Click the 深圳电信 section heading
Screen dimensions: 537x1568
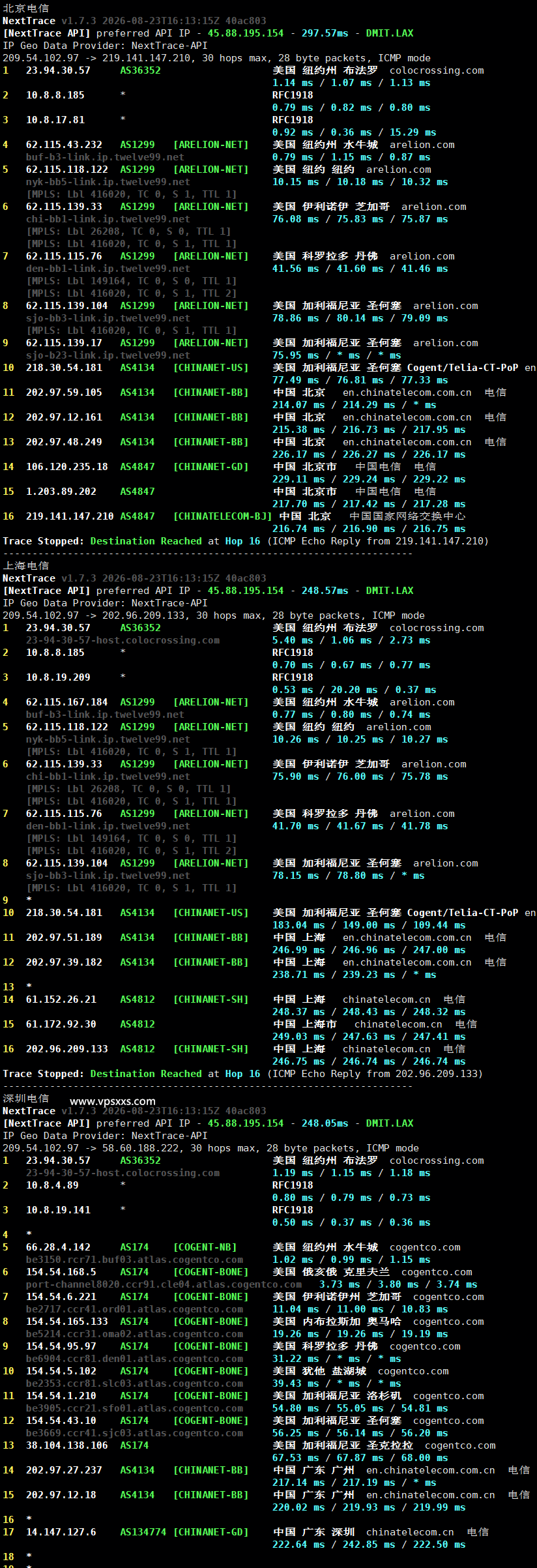pos(26,1099)
